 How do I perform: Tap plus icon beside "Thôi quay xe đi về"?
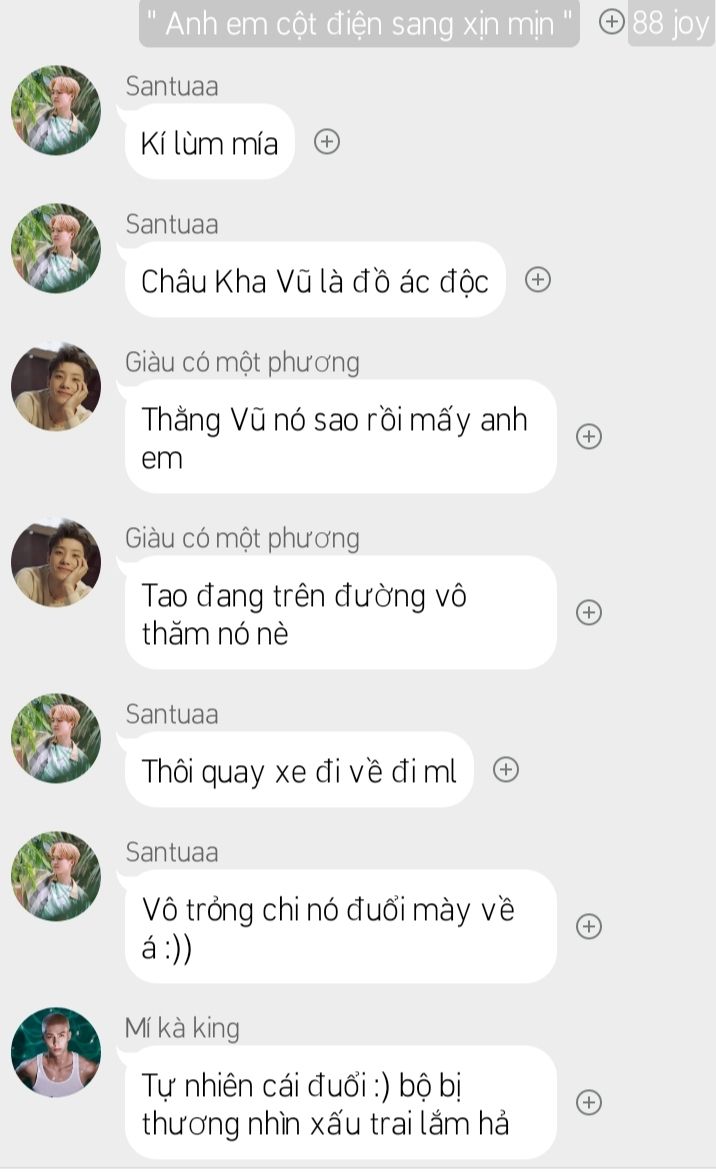[x=506, y=769]
